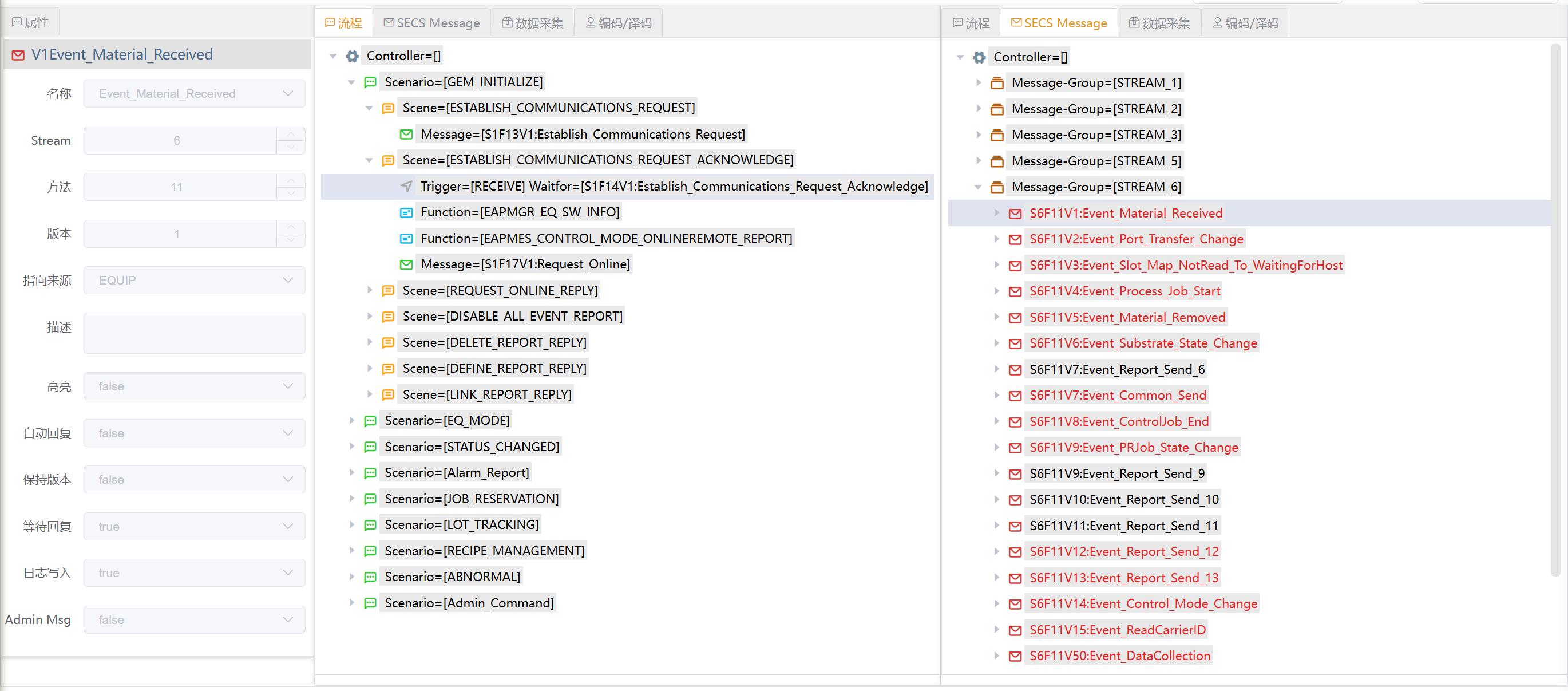Select S6F11V5:Event_Material_Removed row
The width and height of the screenshot is (1568, 691).
click(1127, 317)
